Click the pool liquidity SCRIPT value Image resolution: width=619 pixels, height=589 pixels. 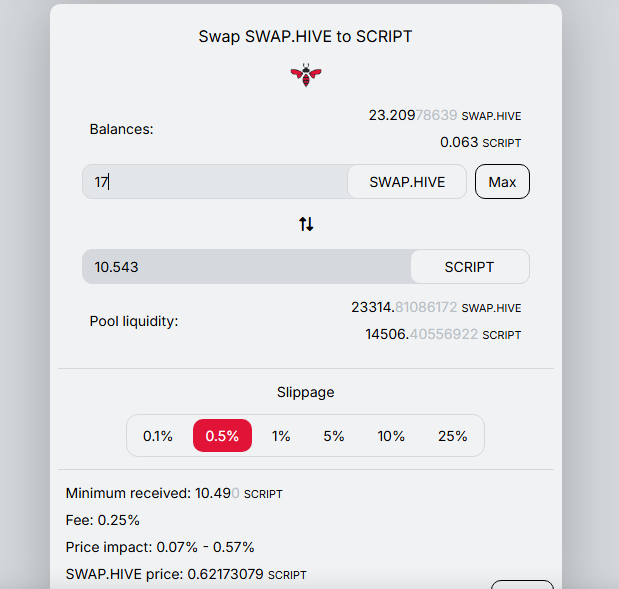[421, 334]
